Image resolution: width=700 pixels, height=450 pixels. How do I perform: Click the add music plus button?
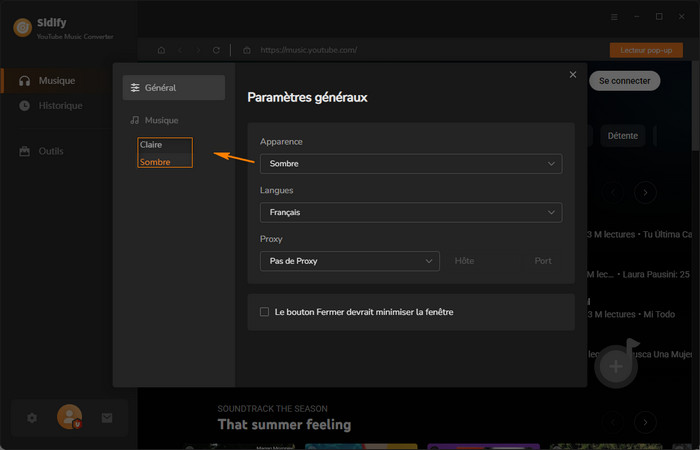616,367
